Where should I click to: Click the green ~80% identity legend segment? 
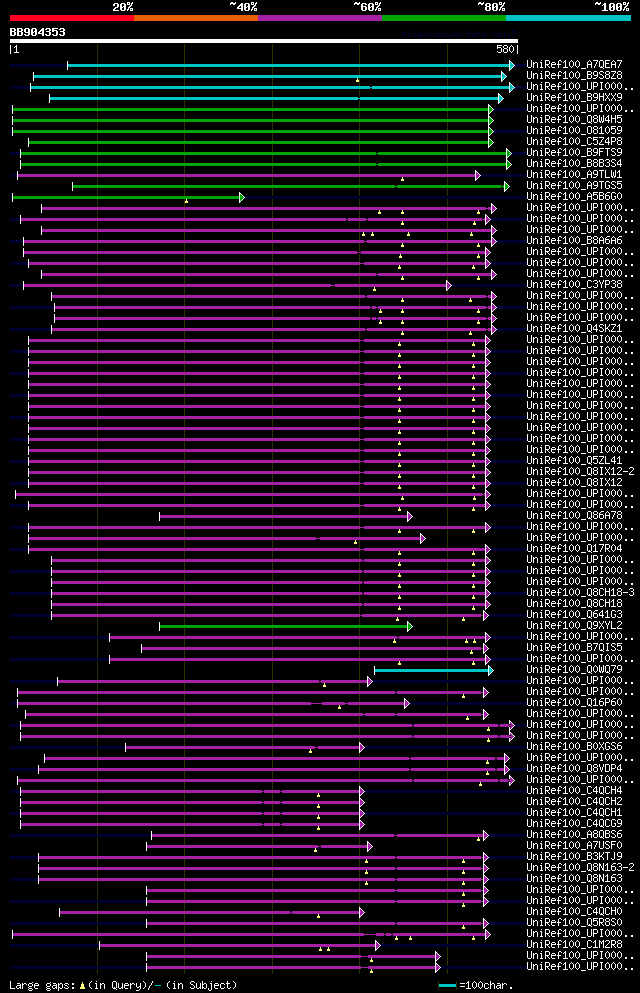tap(444, 18)
